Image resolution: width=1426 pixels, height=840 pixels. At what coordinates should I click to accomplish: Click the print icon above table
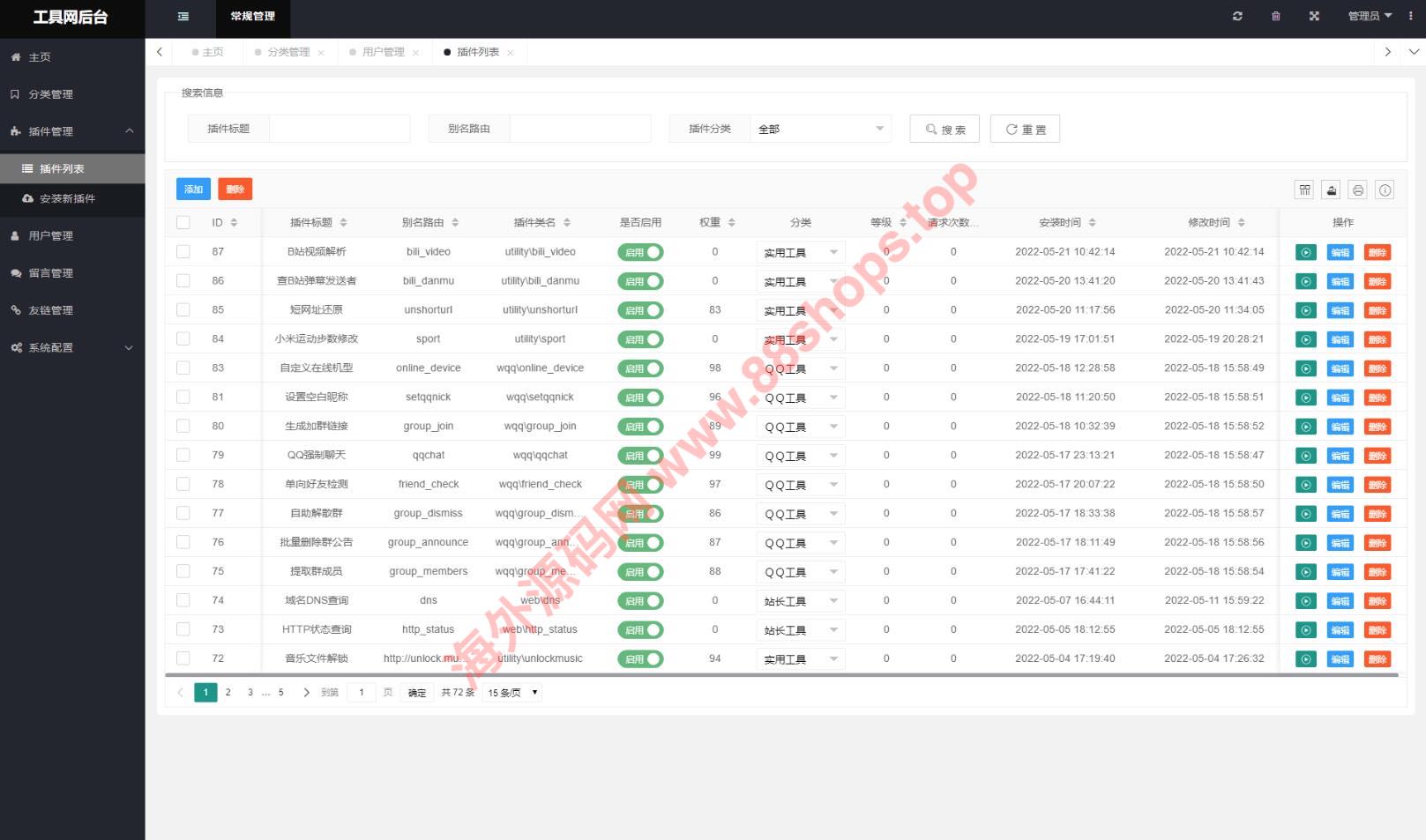(x=1358, y=190)
